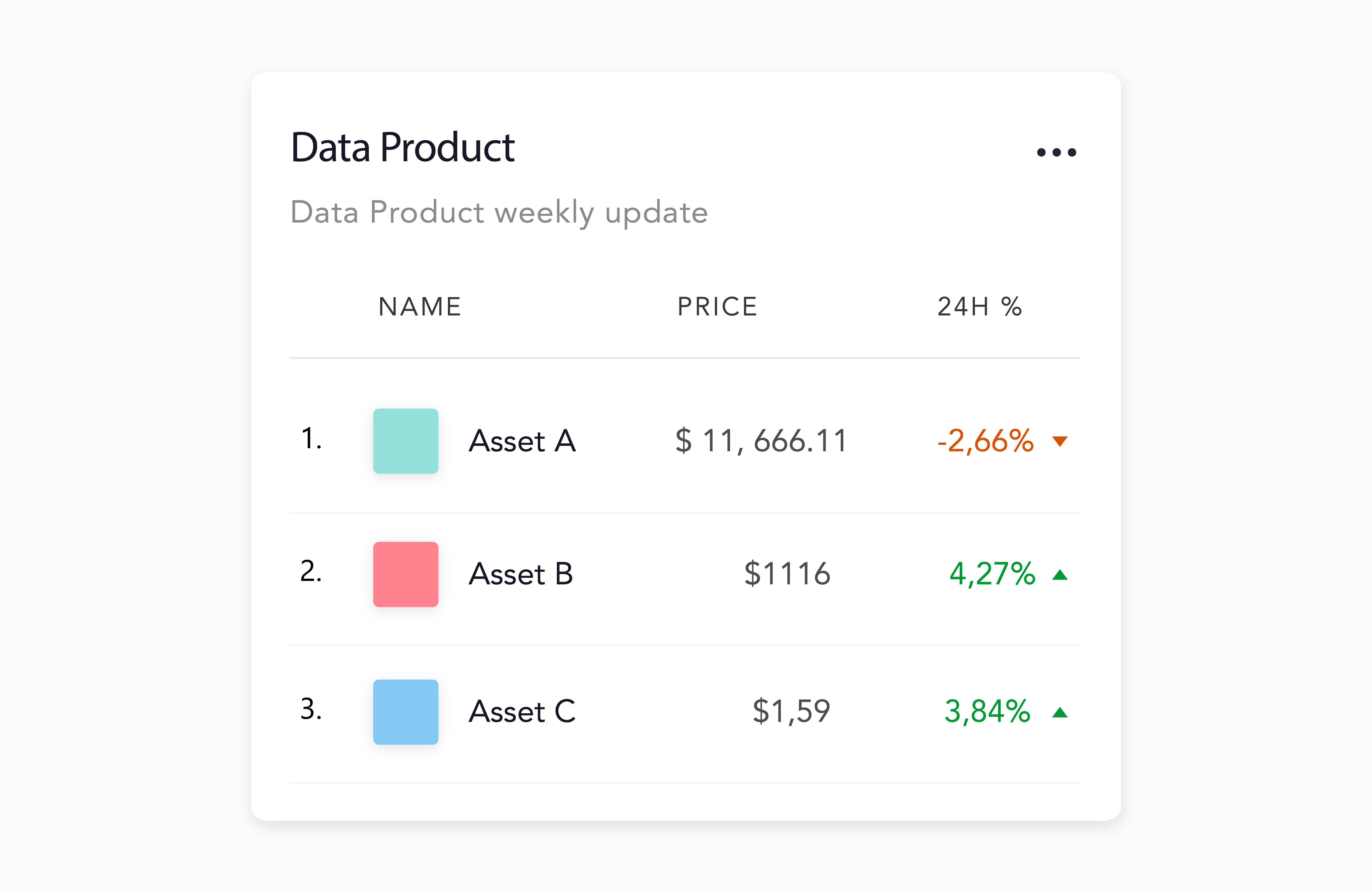Sort by the NAME column header

click(x=420, y=307)
